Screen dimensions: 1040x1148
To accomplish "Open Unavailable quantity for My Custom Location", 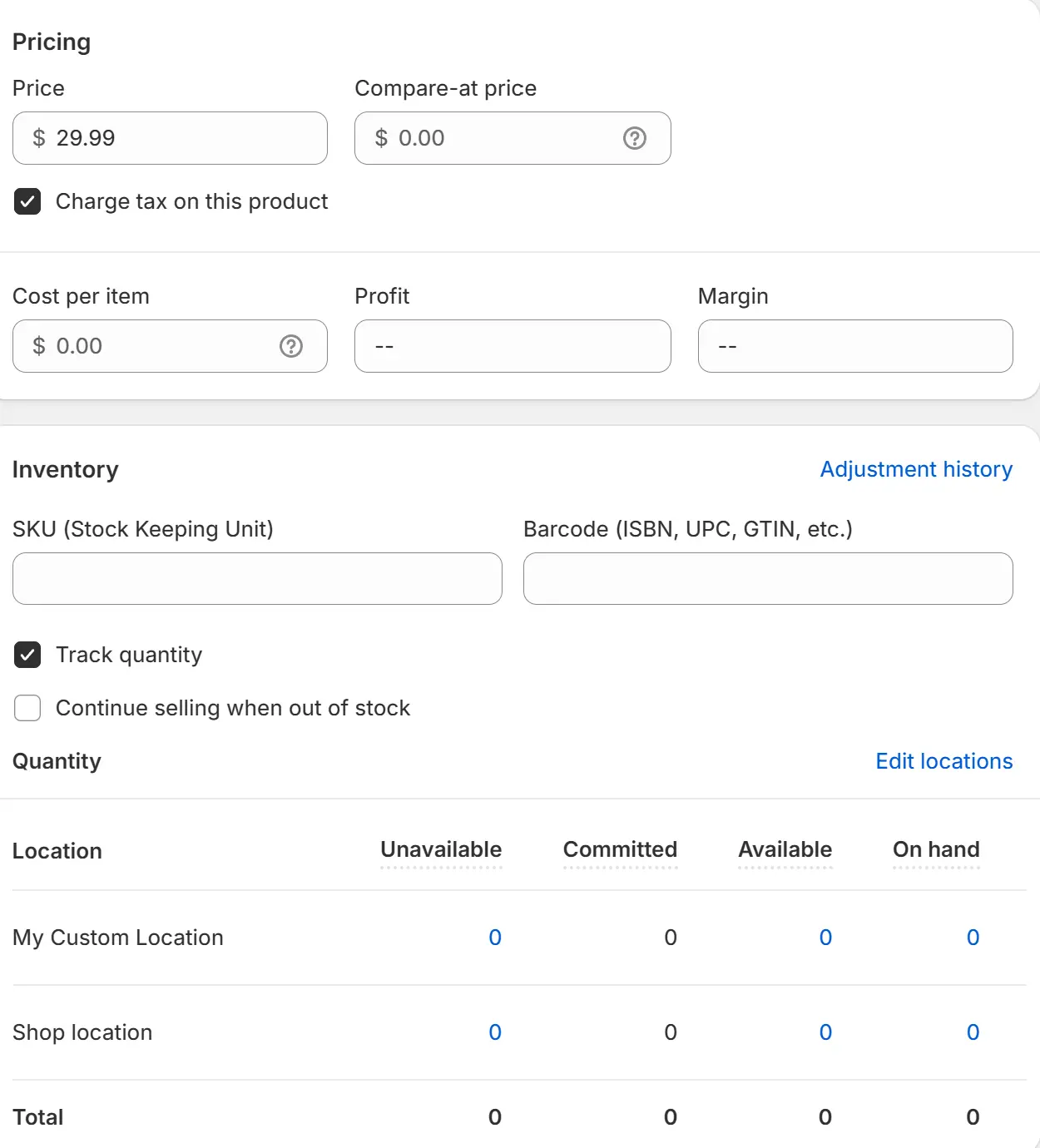I will pyautogui.click(x=495, y=938).
